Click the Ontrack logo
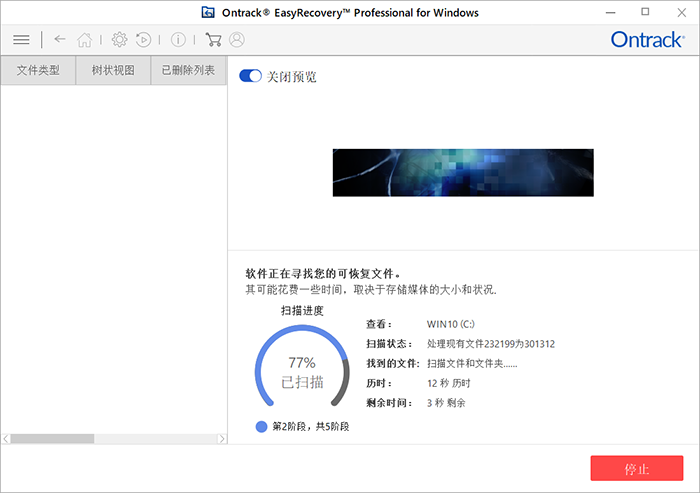Screen dimensions: 700x493 pyautogui.click(x=647, y=40)
